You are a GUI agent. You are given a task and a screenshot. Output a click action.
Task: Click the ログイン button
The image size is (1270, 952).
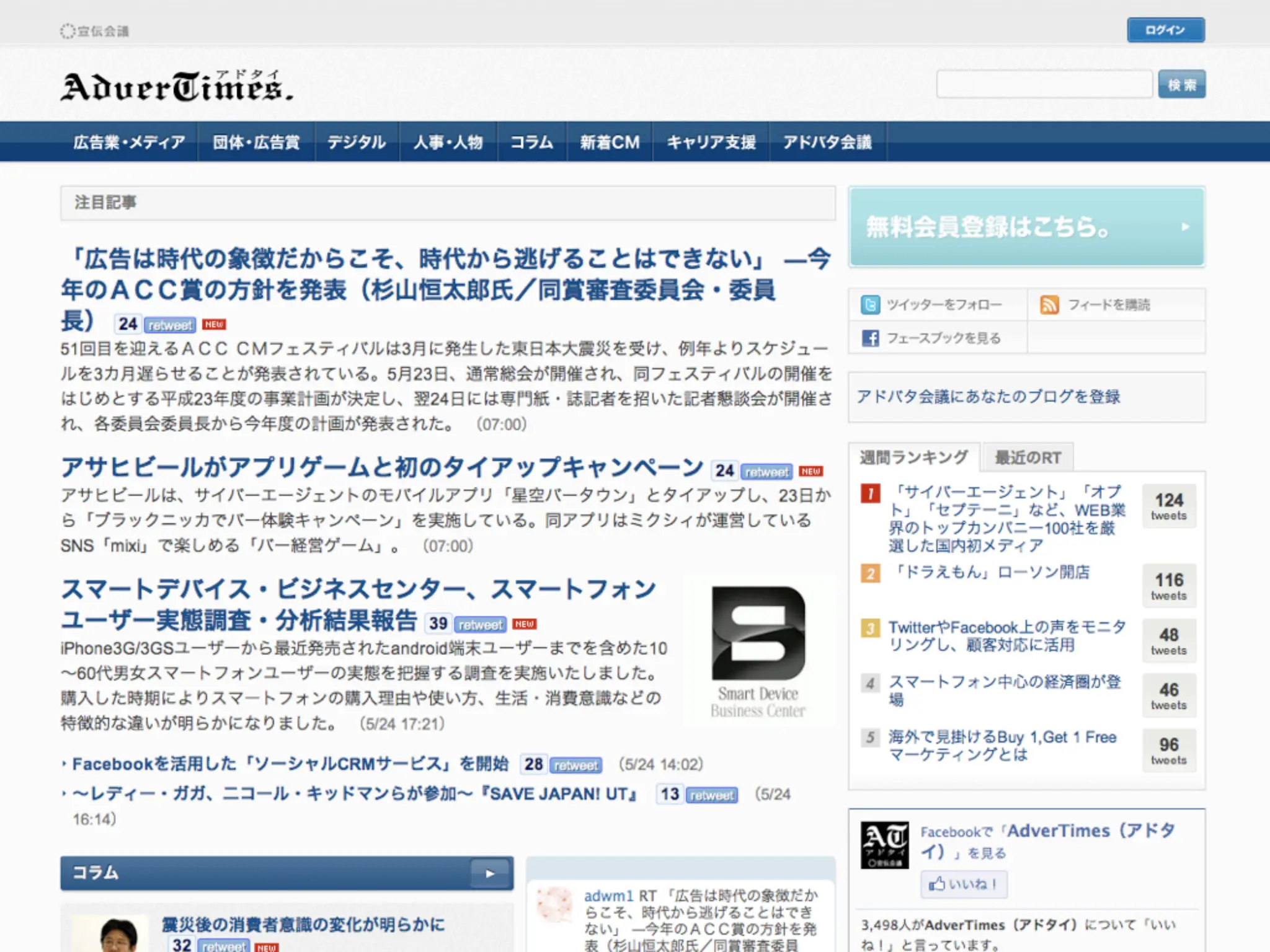coord(1166,30)
